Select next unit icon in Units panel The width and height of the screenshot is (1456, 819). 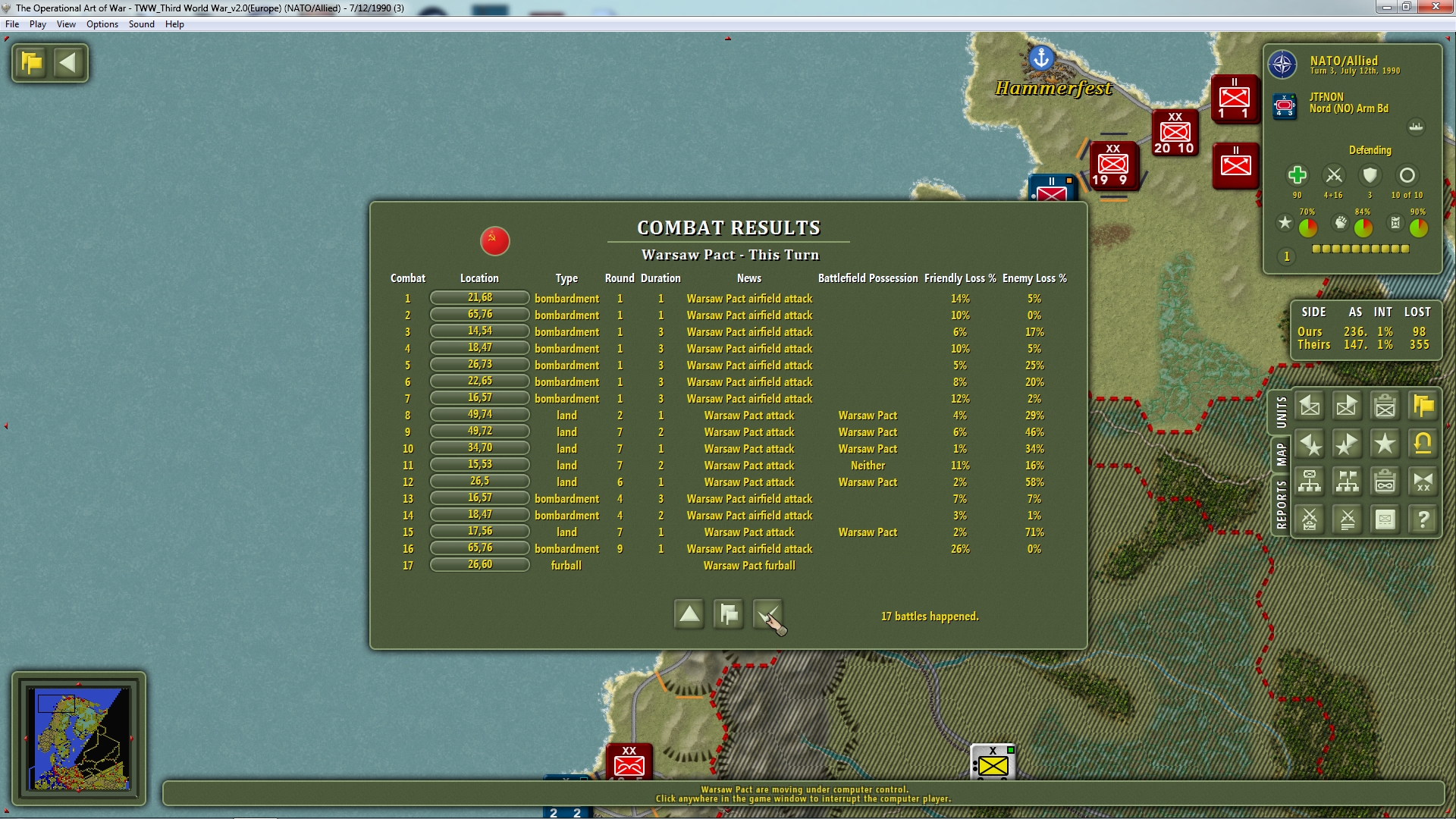[1348, 406]
